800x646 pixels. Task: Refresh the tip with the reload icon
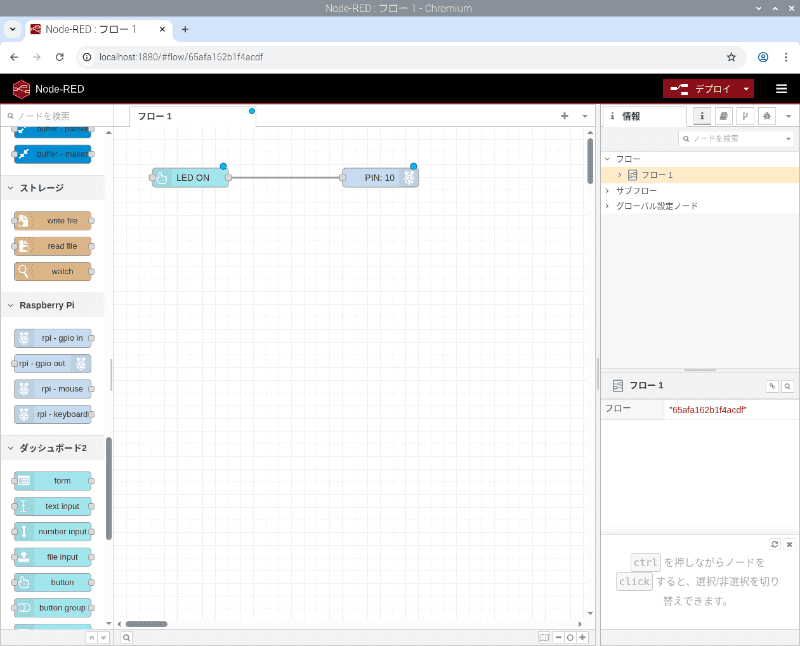point(774,544)
